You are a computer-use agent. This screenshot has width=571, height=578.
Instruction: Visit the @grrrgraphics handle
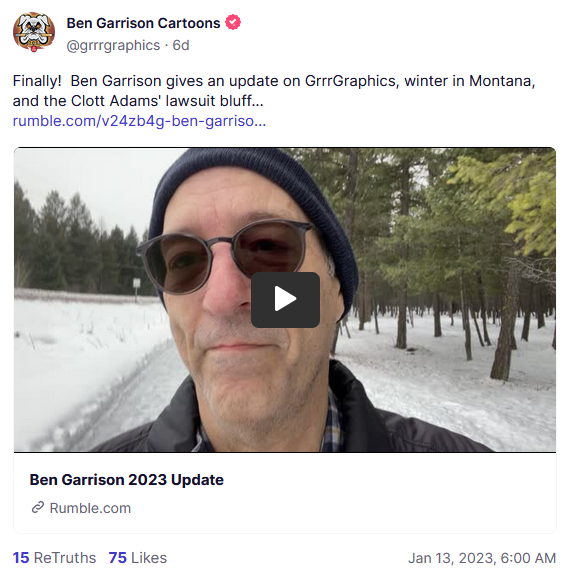point(113,45)
